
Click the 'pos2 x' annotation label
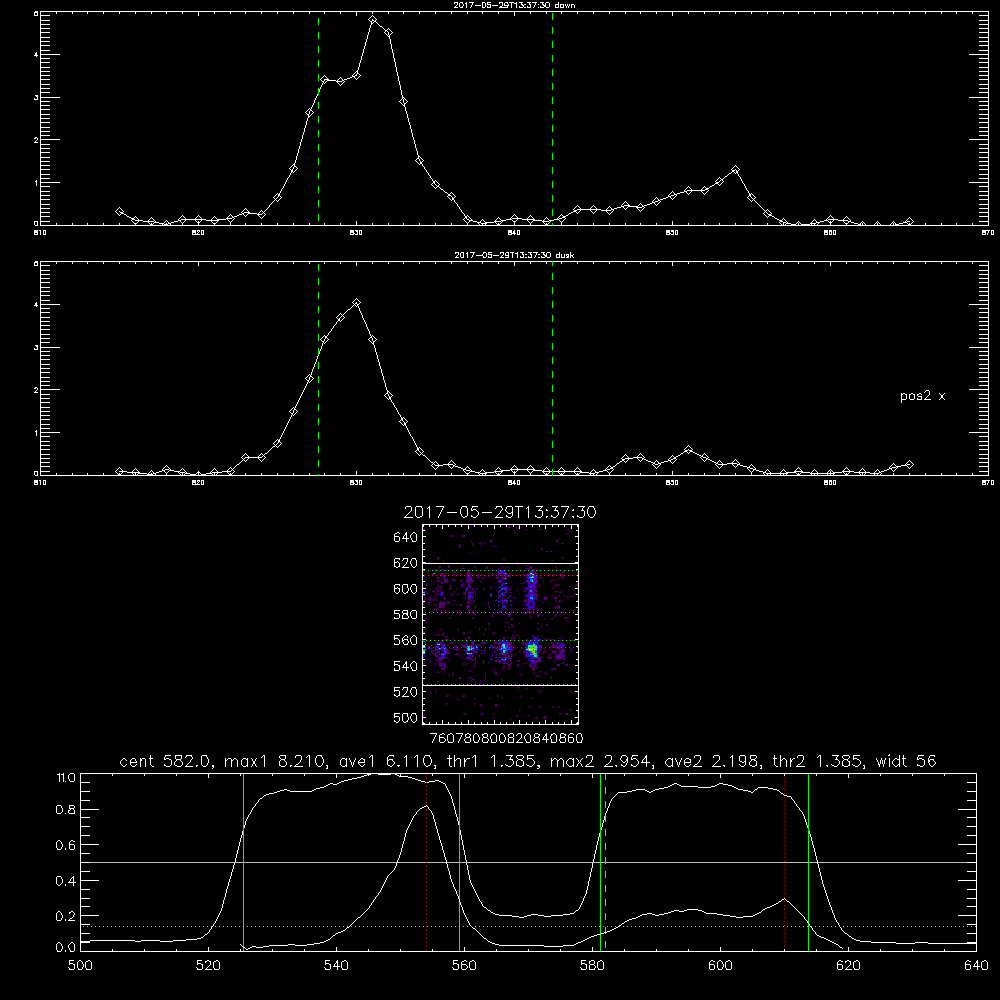tap(922, 396)
